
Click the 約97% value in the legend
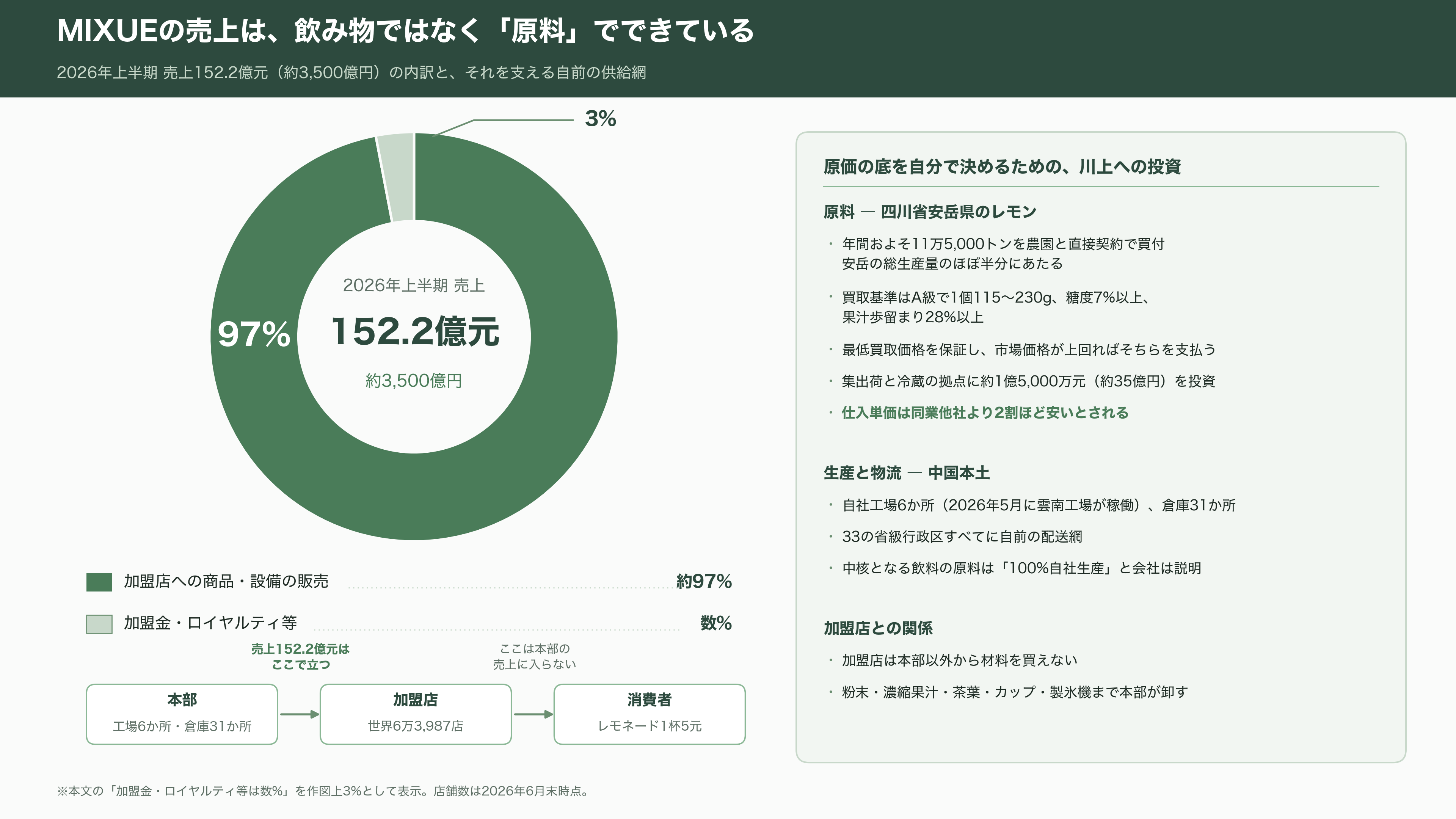click(704, 581)
